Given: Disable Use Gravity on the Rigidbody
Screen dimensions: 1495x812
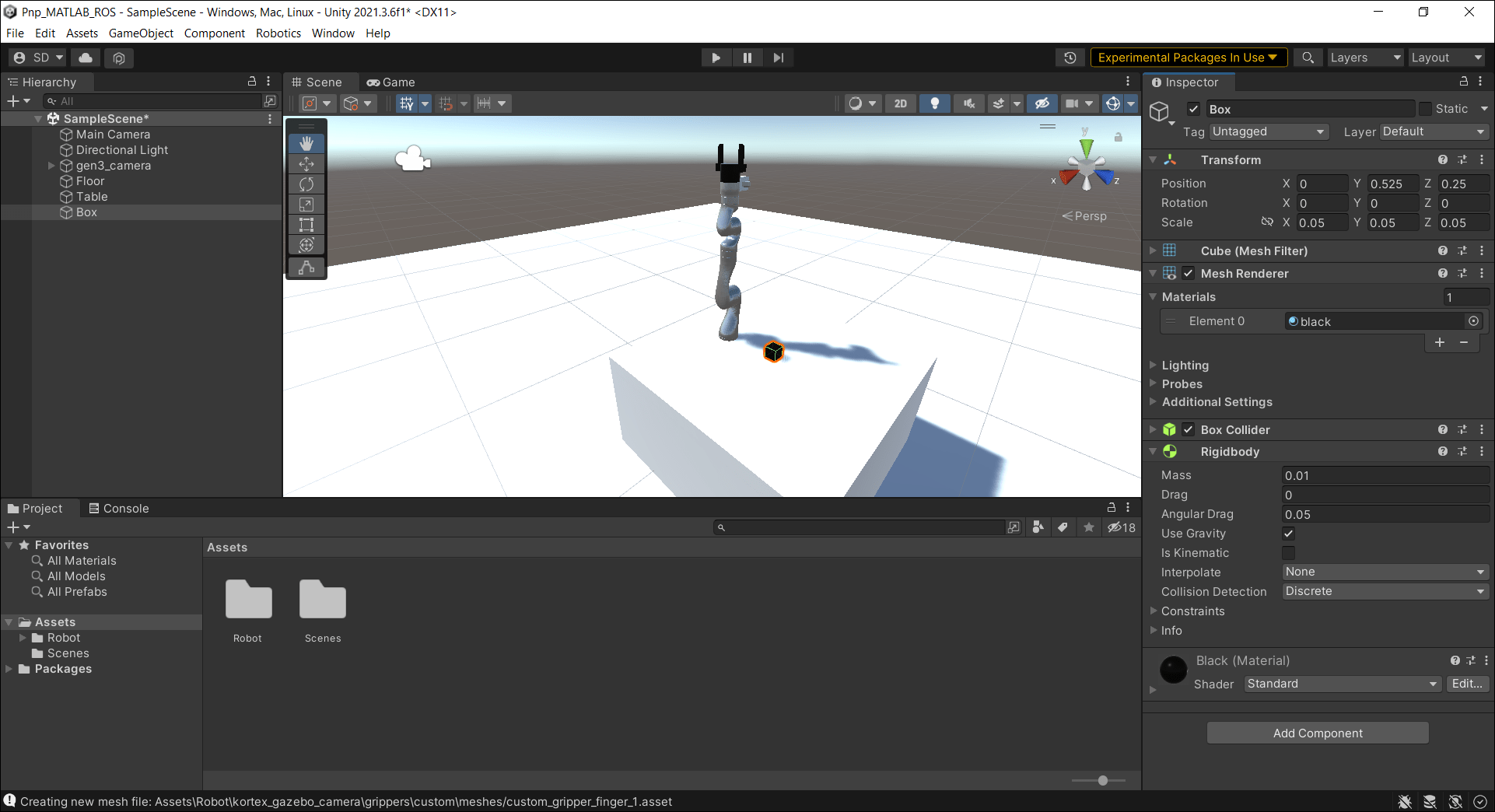Looking at the screenshot, I should click(1288, 534).
